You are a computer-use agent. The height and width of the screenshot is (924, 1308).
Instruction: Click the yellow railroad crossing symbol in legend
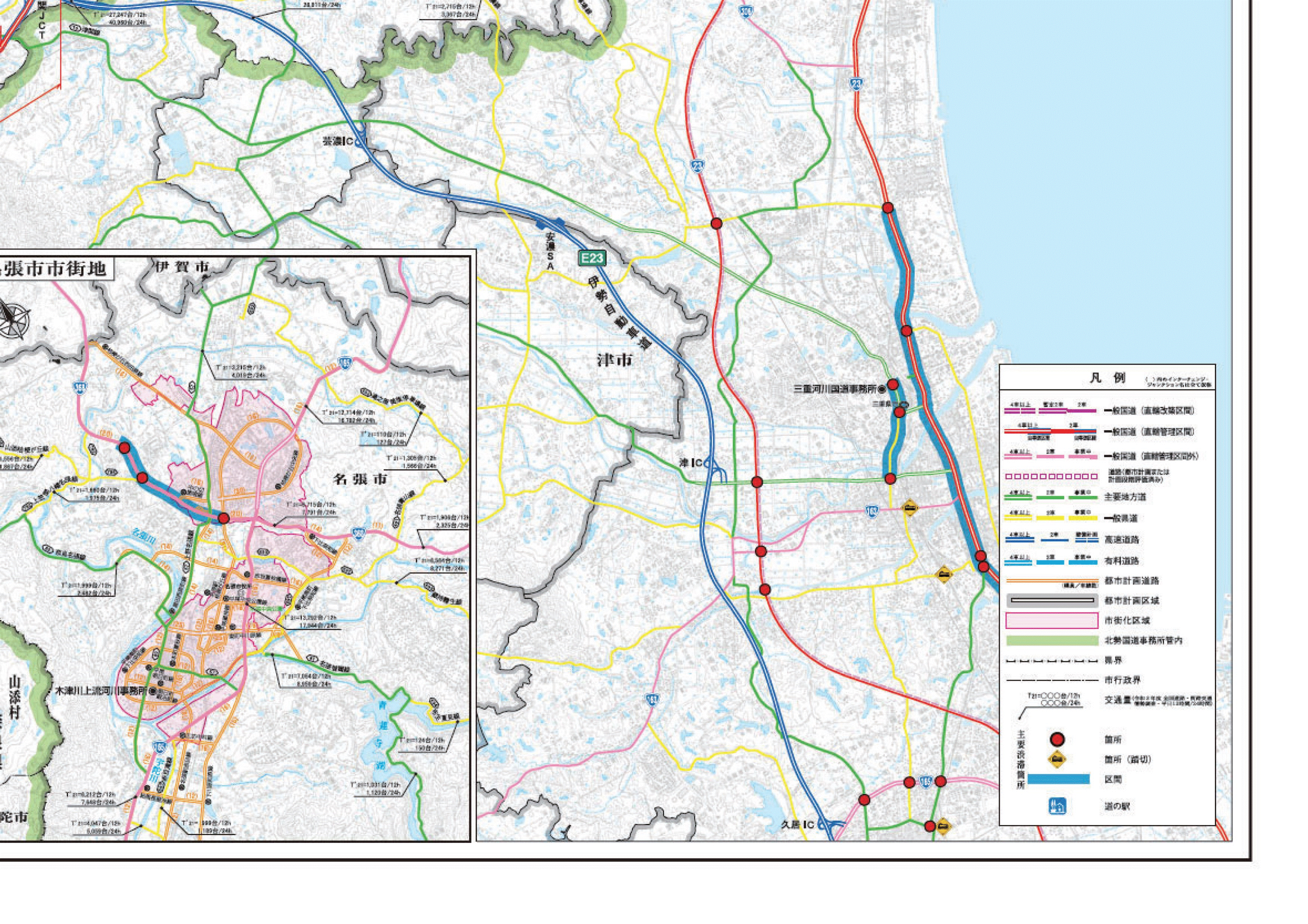(1058, 759)
